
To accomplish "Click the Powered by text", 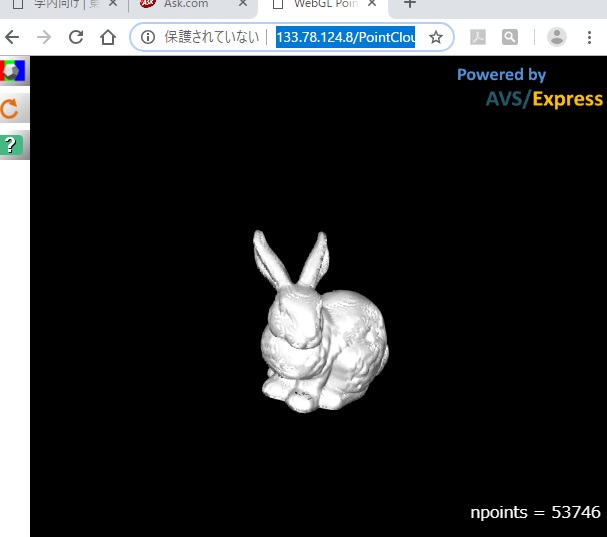I will click(x=501, y=74).
